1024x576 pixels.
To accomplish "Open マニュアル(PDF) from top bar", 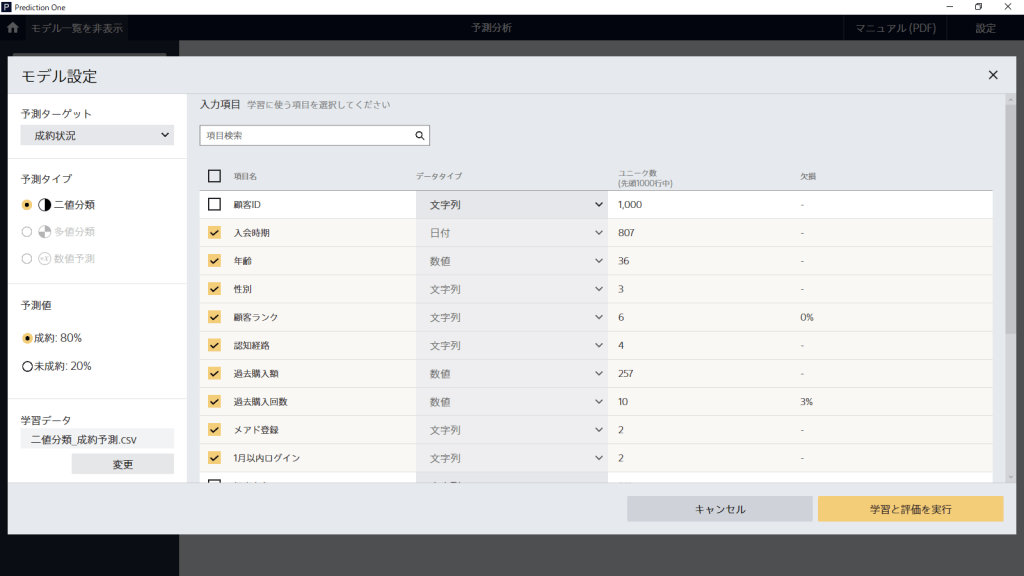I will (895, 28).
